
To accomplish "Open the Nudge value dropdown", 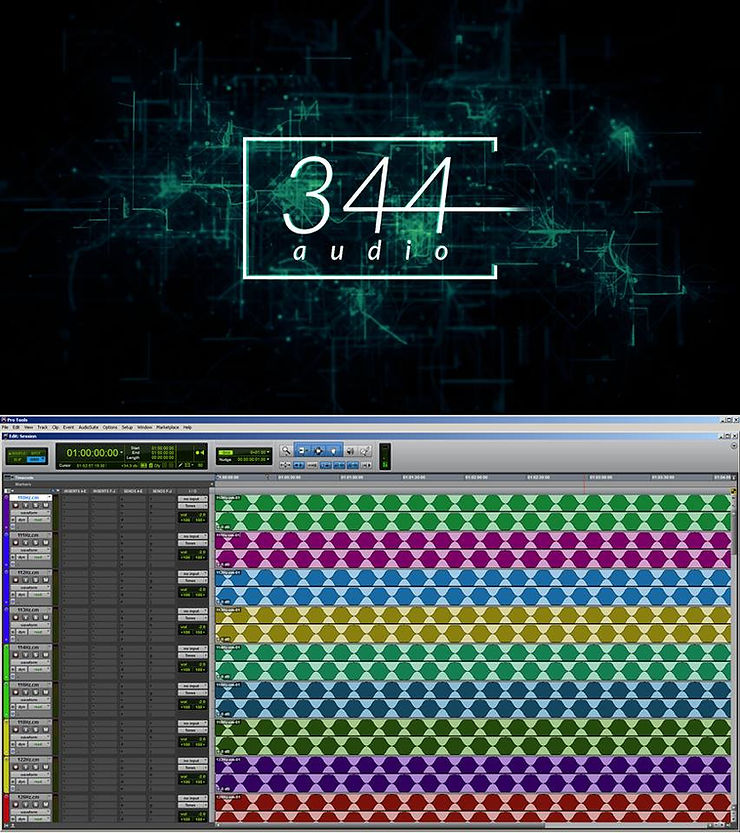I will [x=268, y=460].
